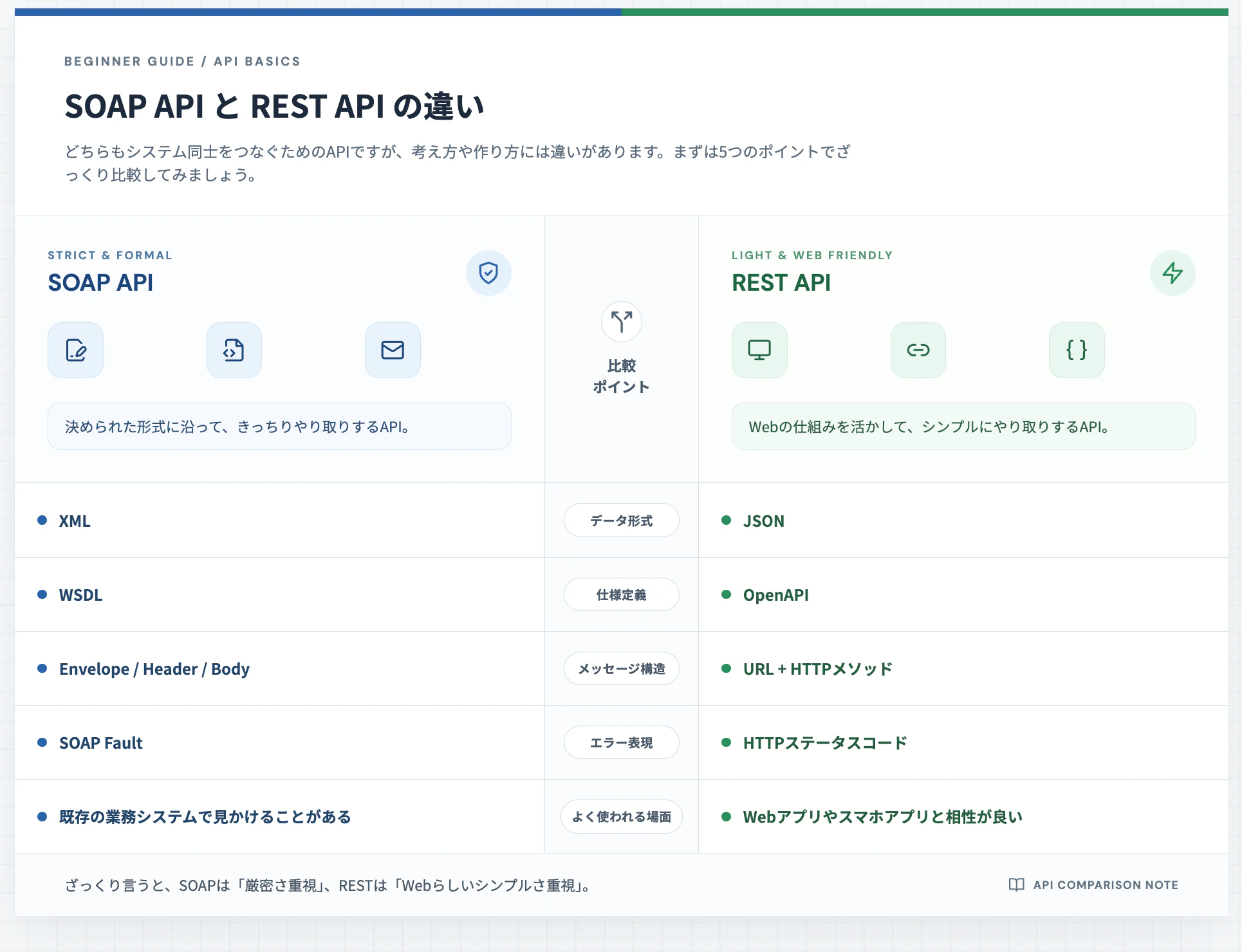Select the code file icon under SOAP API
The width and height of the screenshot is (1242, 952).
234,350
